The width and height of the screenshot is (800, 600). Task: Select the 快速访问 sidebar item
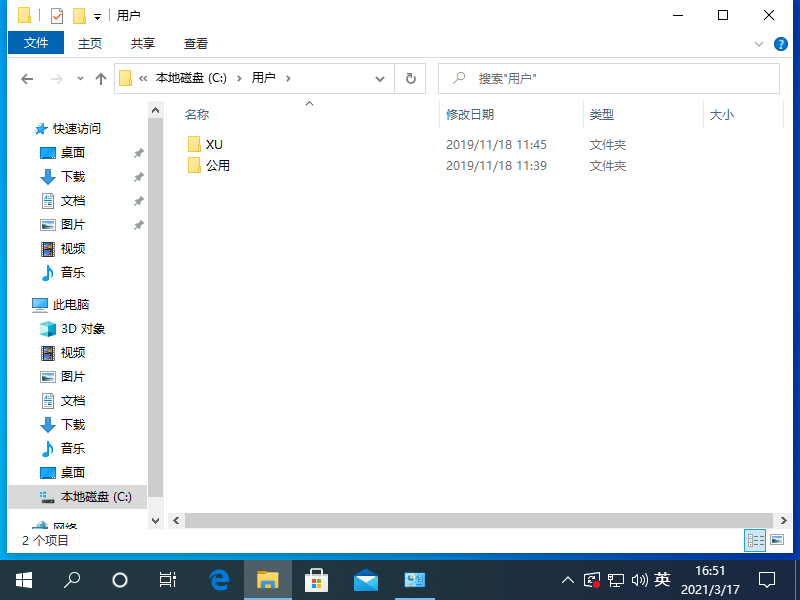[x=74, y=128]
